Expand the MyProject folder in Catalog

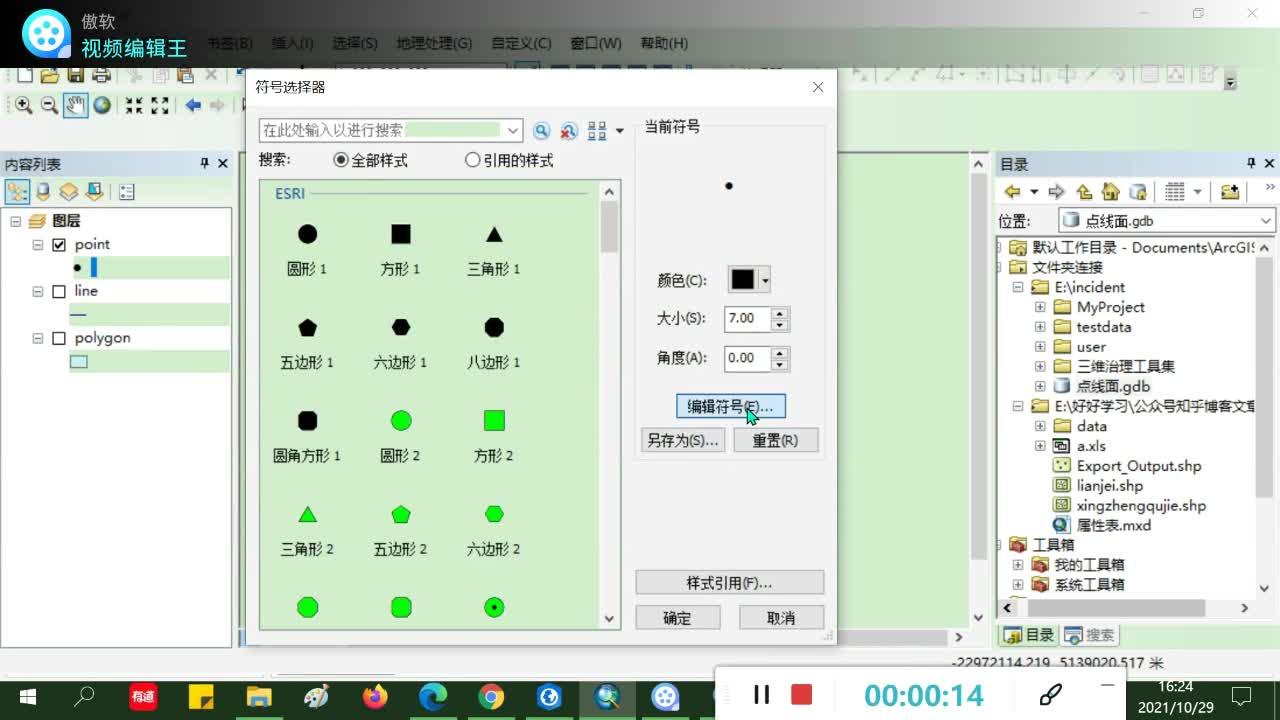coord(1040,307)
